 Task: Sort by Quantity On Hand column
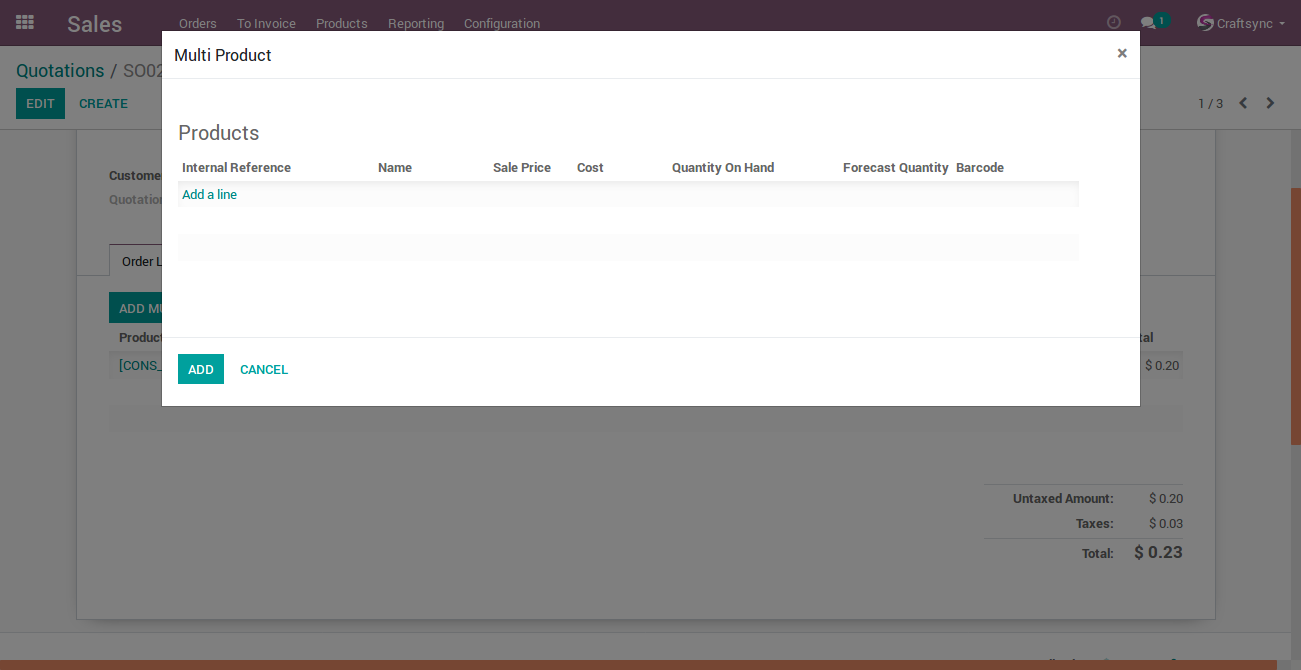point(723,168)
